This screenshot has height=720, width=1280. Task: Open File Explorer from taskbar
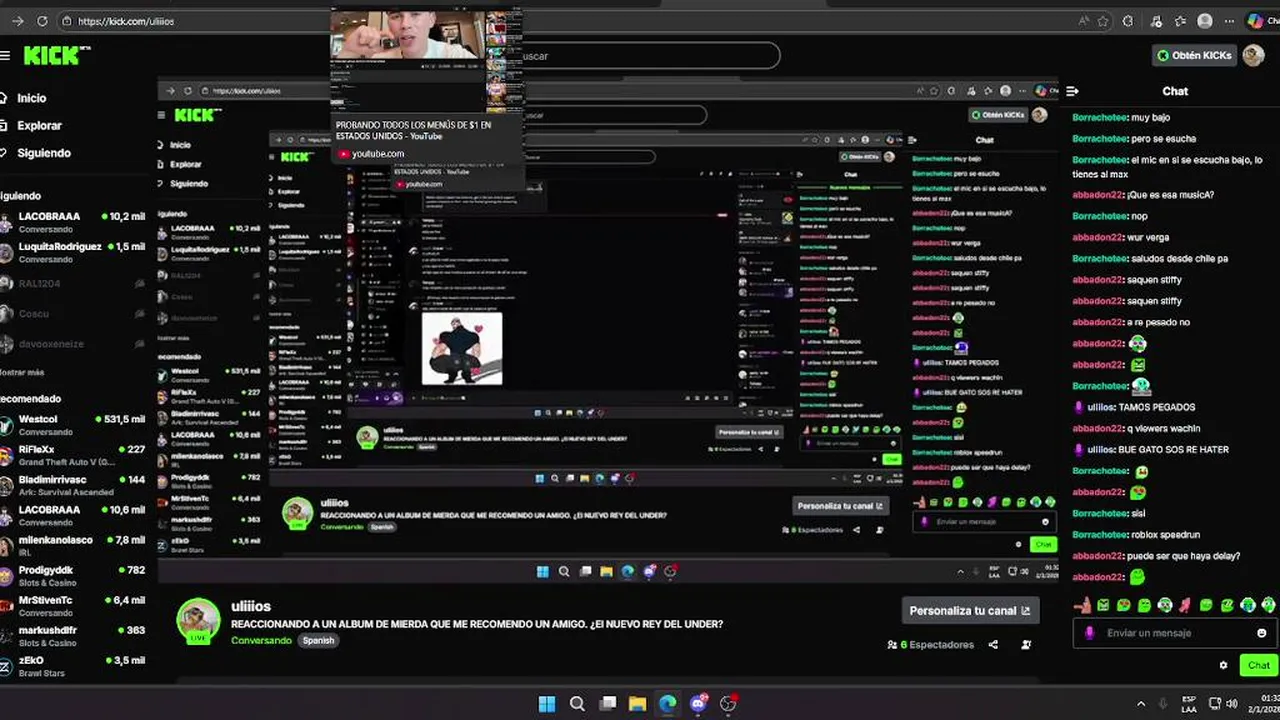tap(637, 704)
